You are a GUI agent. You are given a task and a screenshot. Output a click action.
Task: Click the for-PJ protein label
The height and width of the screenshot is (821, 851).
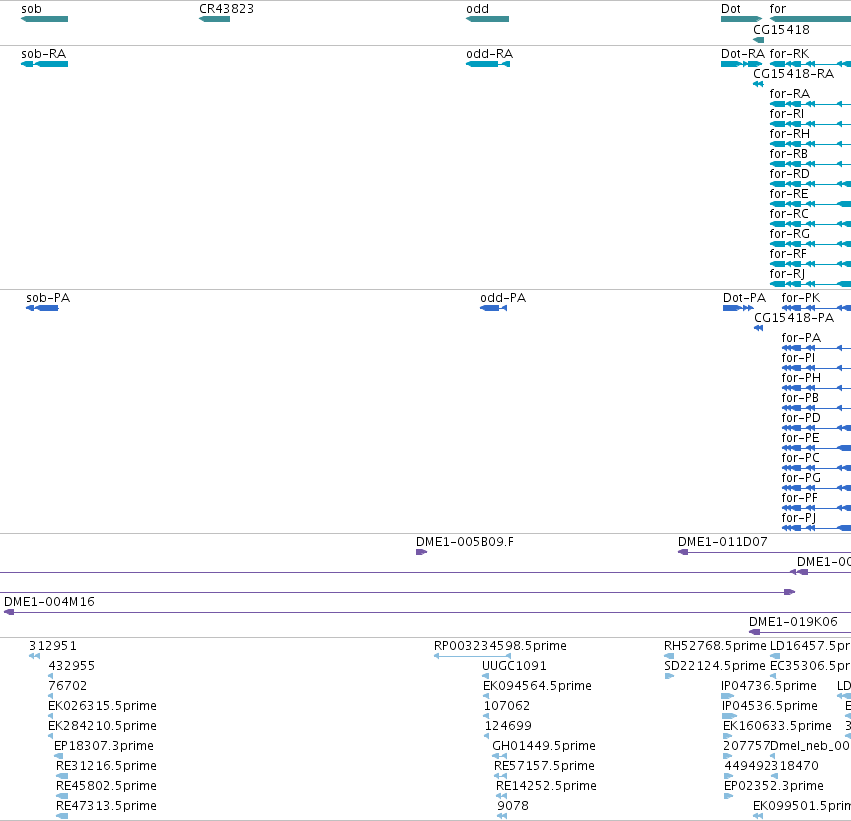click(798, 518)
